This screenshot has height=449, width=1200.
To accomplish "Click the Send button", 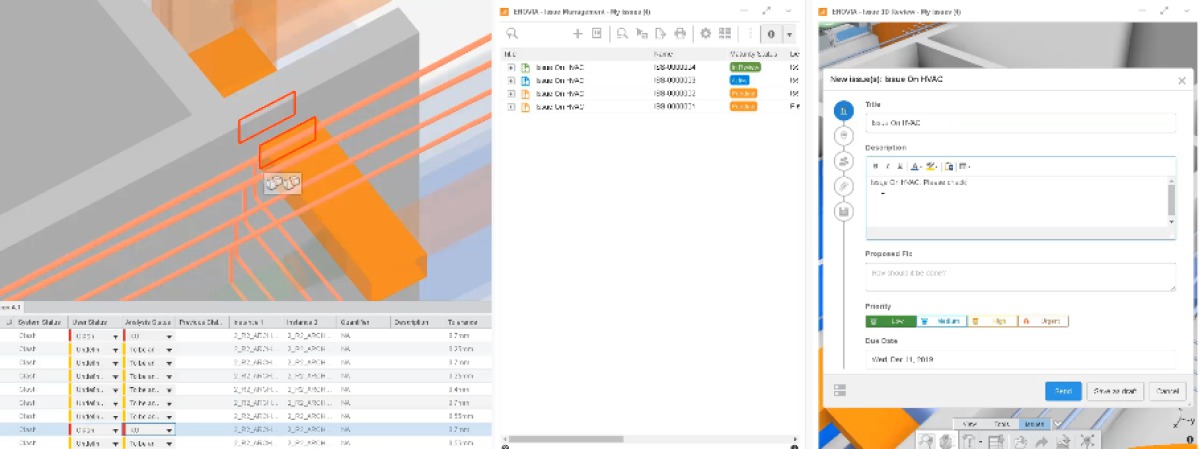I will coord(1062,391).
